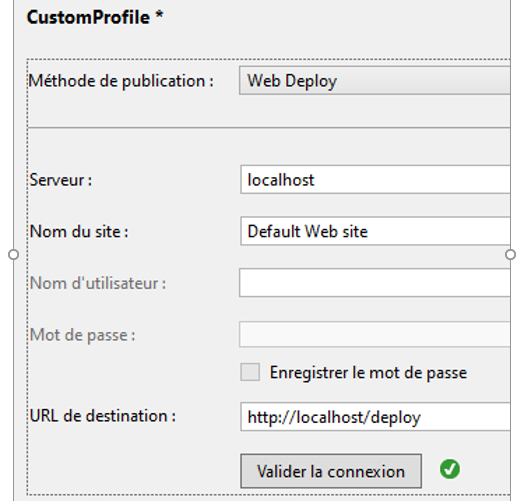The width and height of the screenshot is (518, 501).
Task: Select the right circular selection handle
Action: coord(510,255)
